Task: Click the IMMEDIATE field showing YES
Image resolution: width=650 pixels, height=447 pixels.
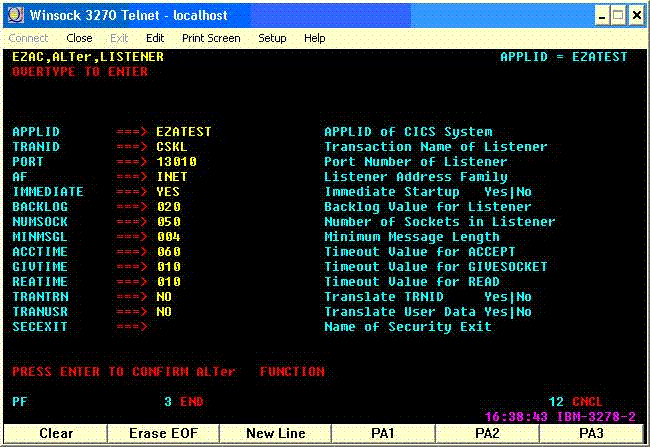Action: (x=168, y=192)
